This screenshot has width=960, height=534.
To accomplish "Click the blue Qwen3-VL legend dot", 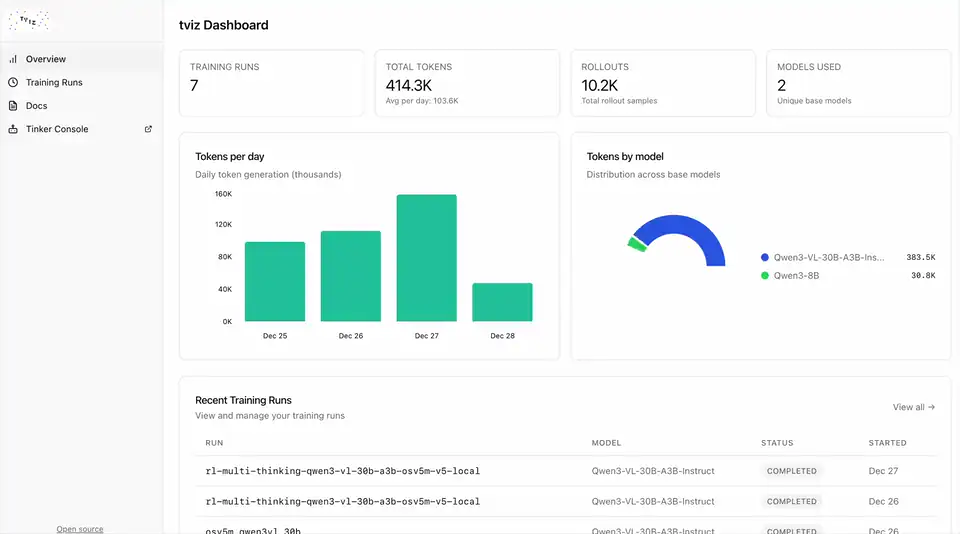I will click(765, 258).
